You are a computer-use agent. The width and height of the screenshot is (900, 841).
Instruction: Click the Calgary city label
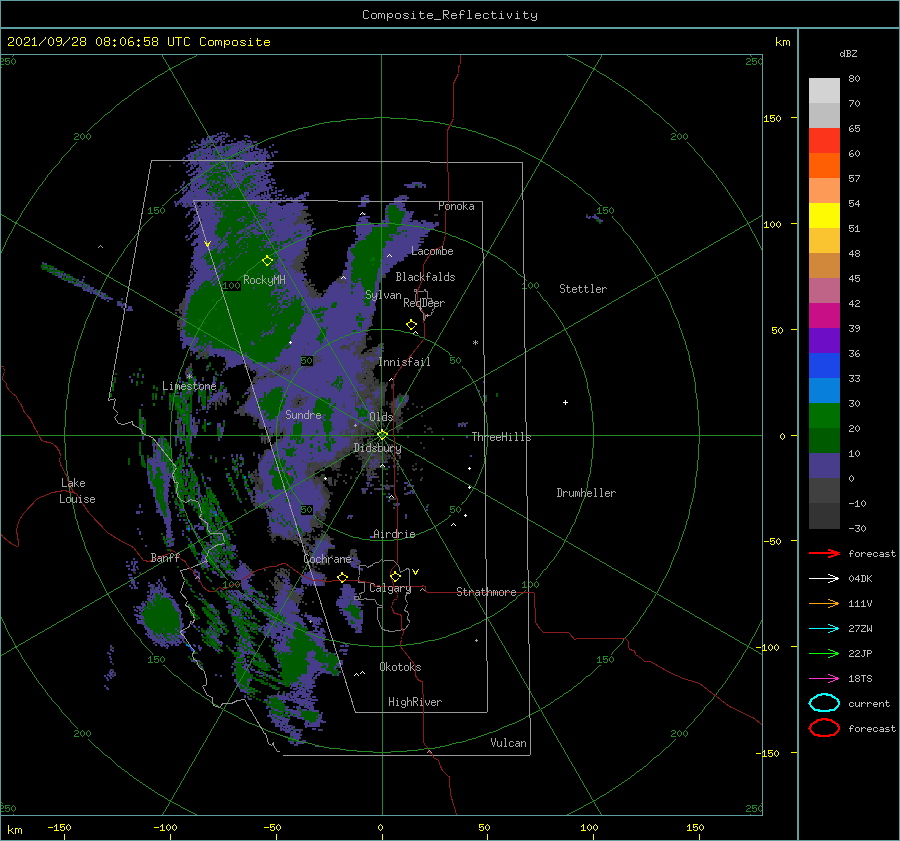click(390, 588)
